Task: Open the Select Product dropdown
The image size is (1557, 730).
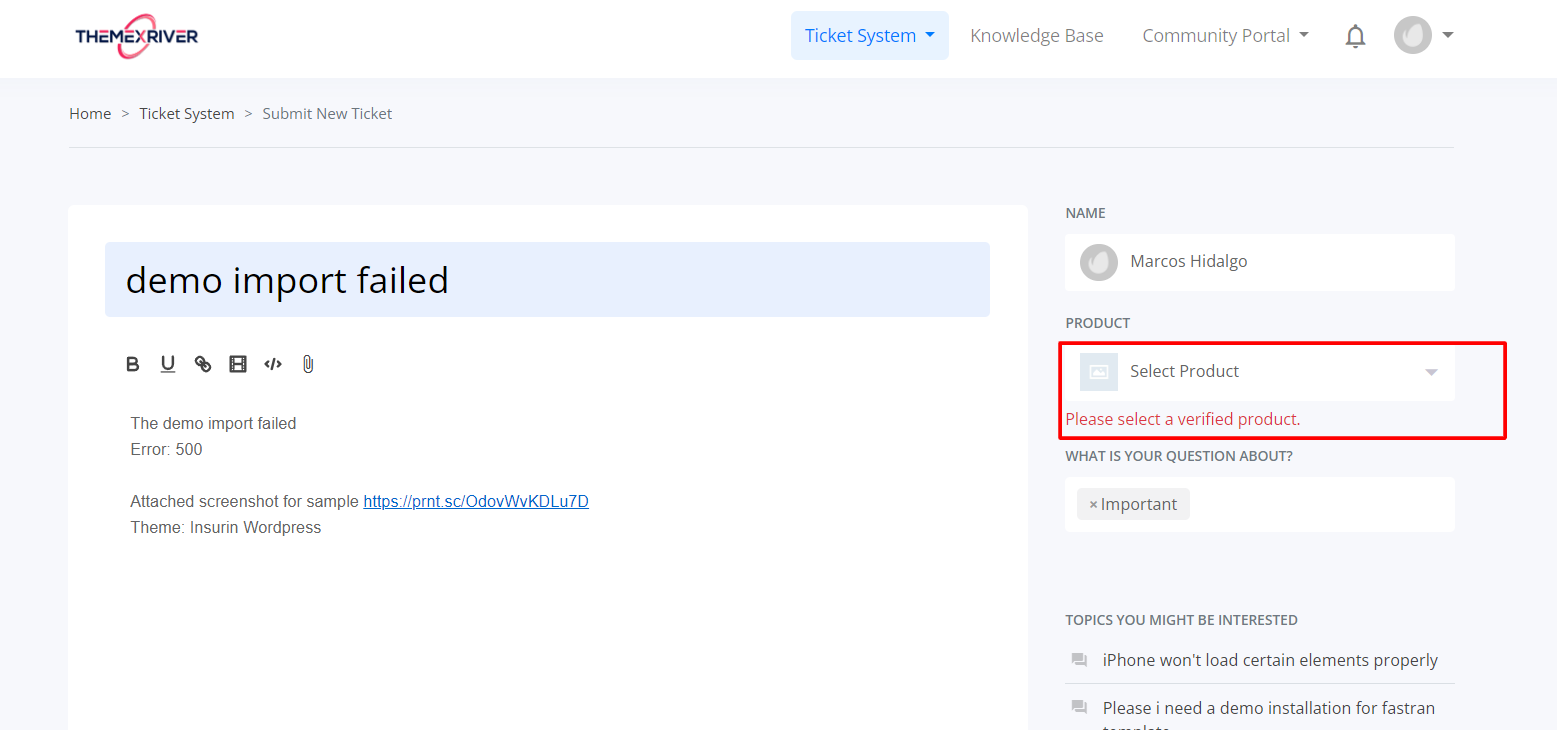Action: pos(1259,372)
